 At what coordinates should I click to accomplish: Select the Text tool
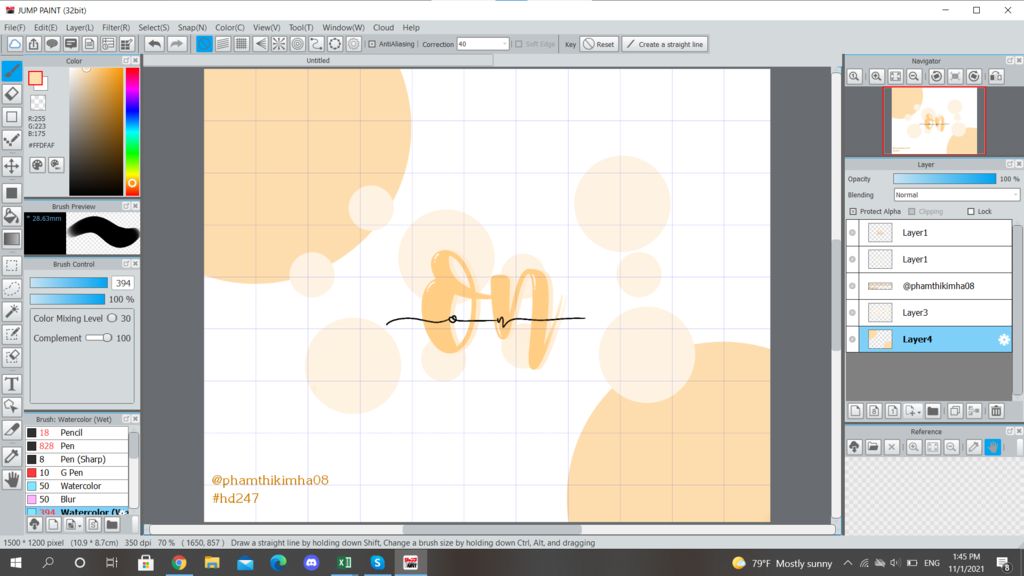point(12,384)
